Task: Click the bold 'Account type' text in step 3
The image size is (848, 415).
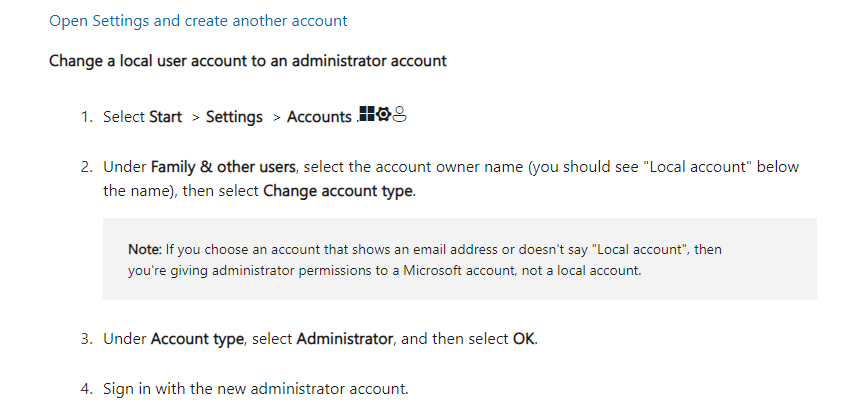Action: (197, 339)
